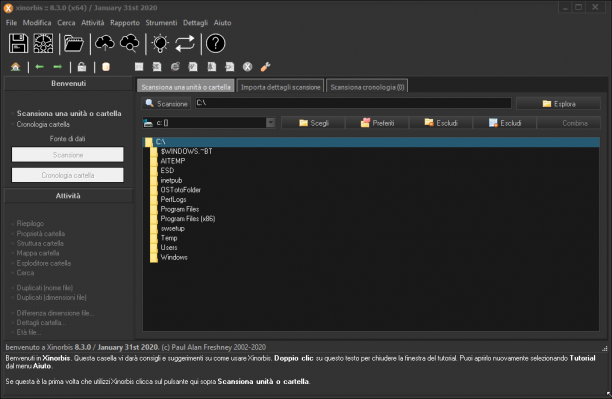Select the C:\ root folder row
Screen dimensions: 612x399
click(372, 142)
